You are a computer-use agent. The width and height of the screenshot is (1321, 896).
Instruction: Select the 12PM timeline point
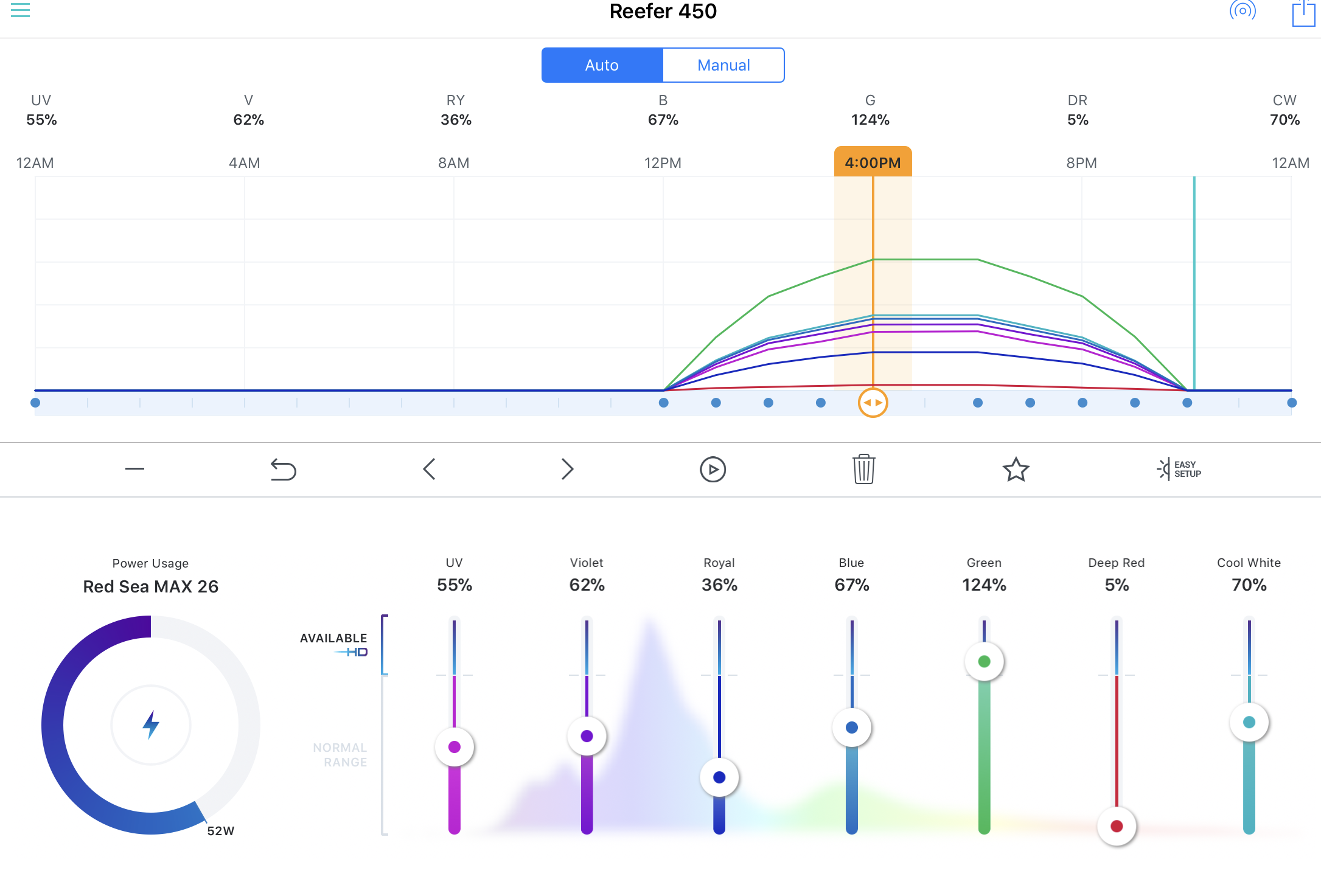(x=664, y=403)
